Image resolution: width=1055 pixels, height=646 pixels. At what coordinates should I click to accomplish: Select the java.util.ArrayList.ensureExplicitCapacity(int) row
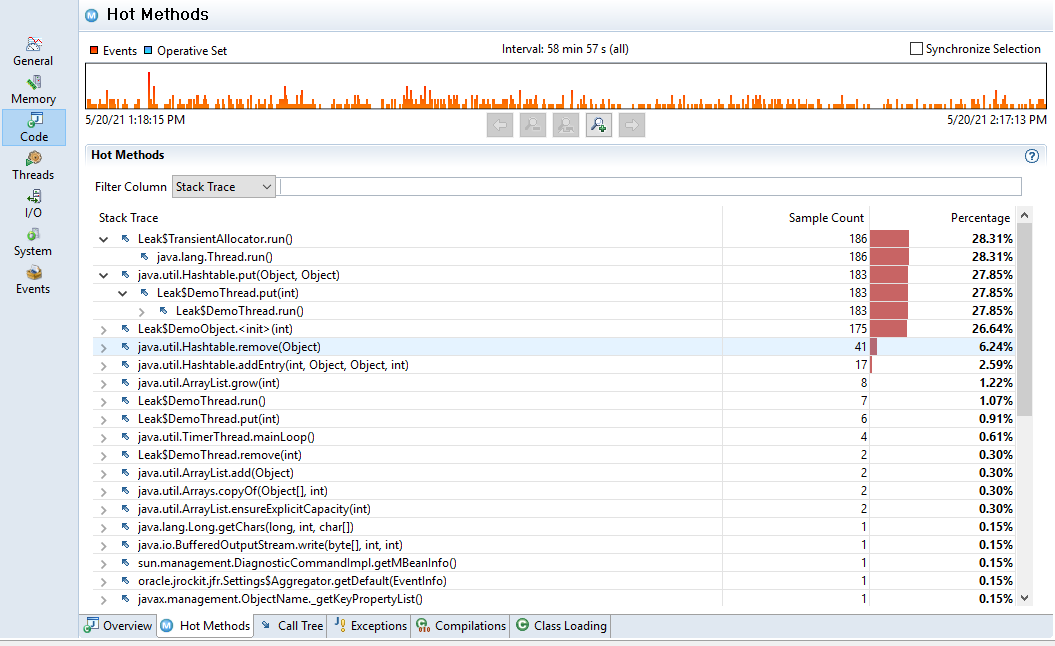point(553,509)
